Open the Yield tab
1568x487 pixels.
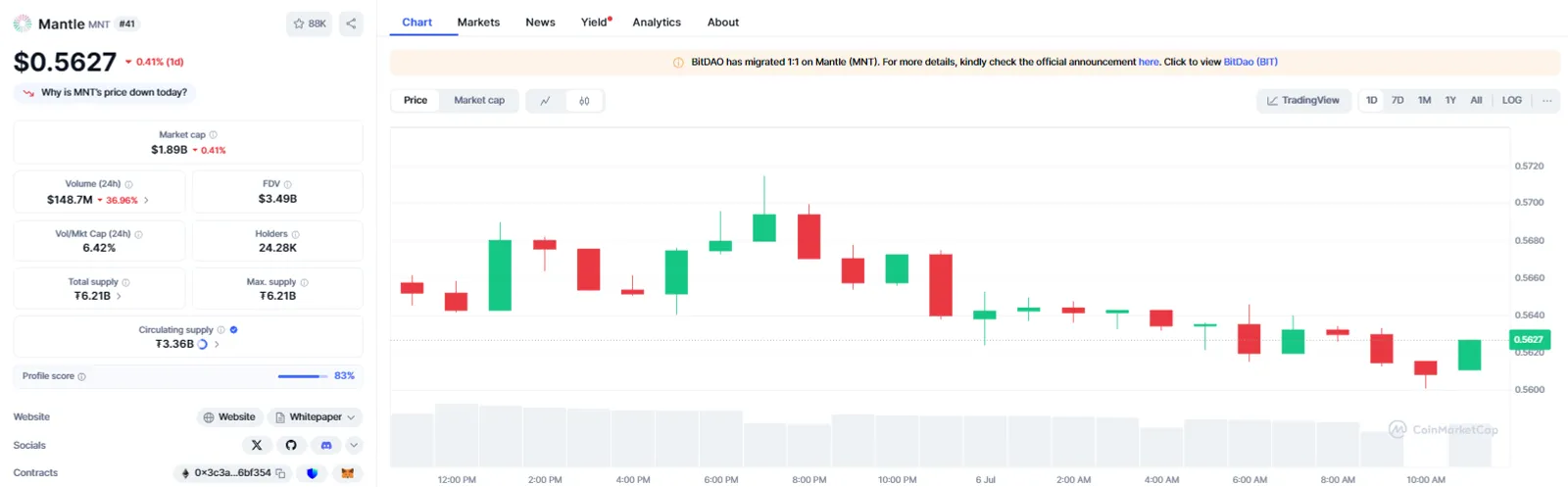[x=595, y=23]
